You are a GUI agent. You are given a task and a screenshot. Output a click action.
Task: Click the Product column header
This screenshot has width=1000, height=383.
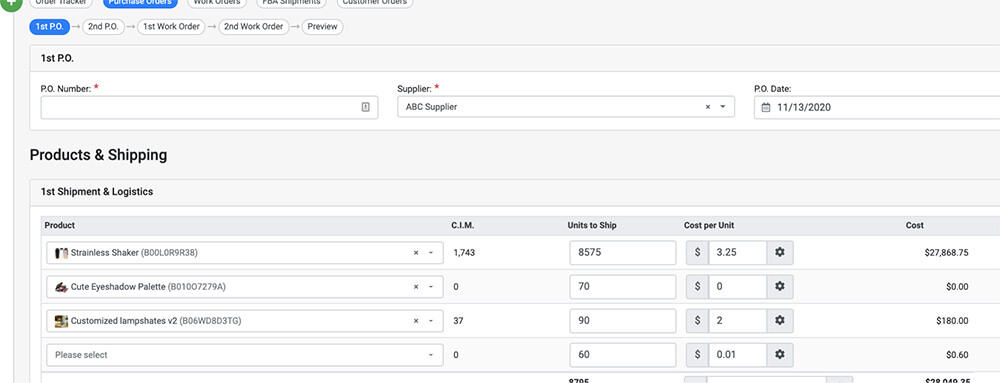click(60, 226)
